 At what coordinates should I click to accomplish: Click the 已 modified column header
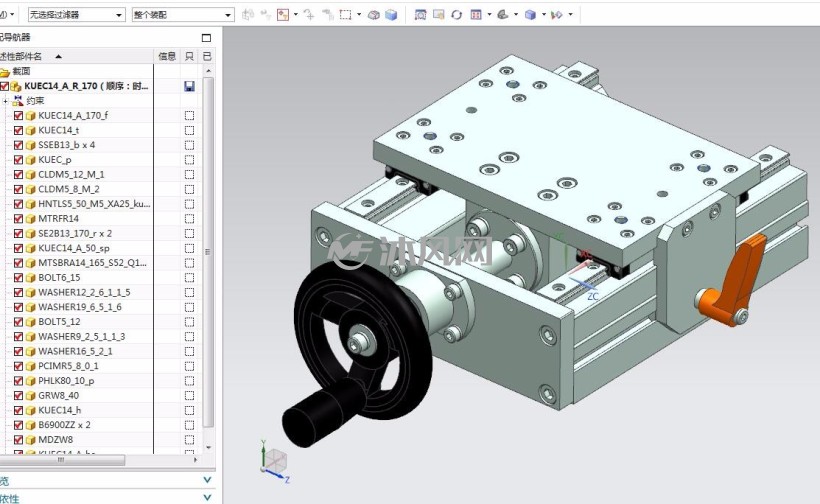pos(207,56)
